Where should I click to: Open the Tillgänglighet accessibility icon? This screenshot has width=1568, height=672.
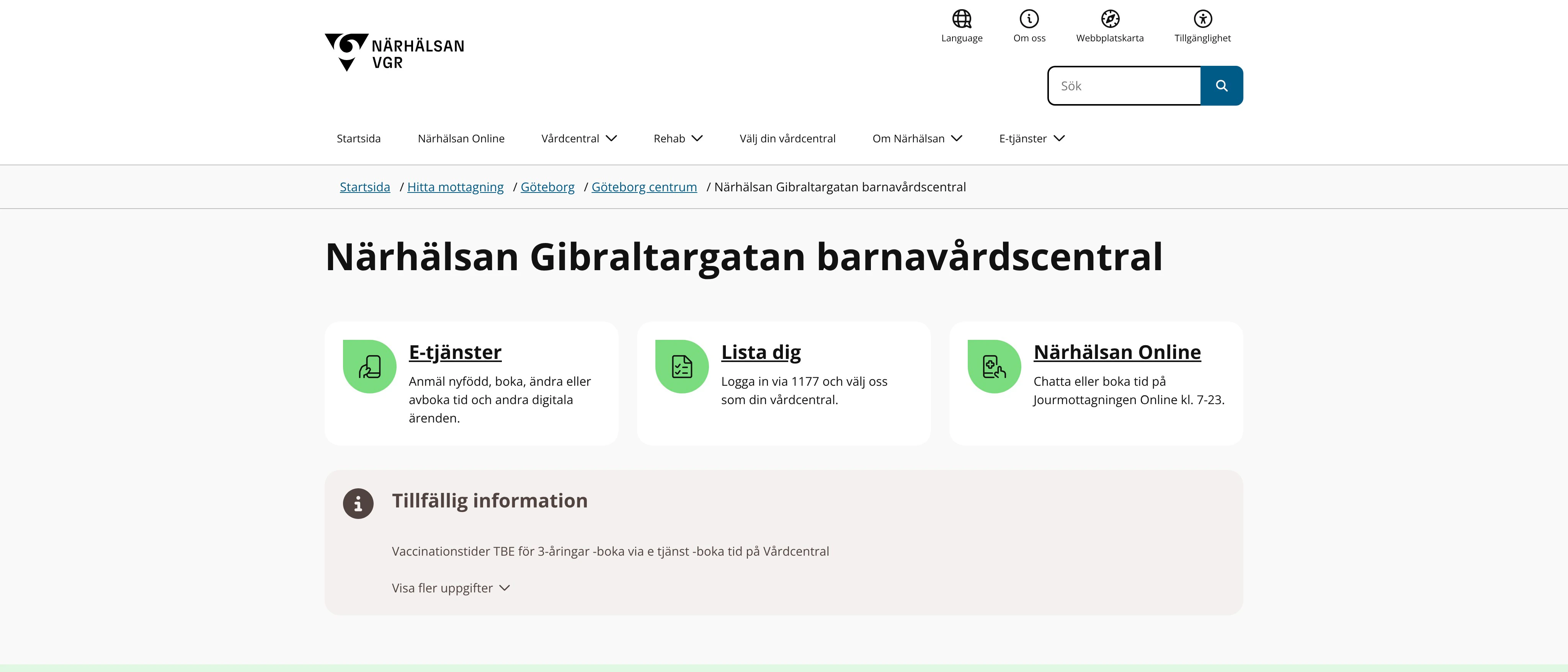(x=1202, y=19)
